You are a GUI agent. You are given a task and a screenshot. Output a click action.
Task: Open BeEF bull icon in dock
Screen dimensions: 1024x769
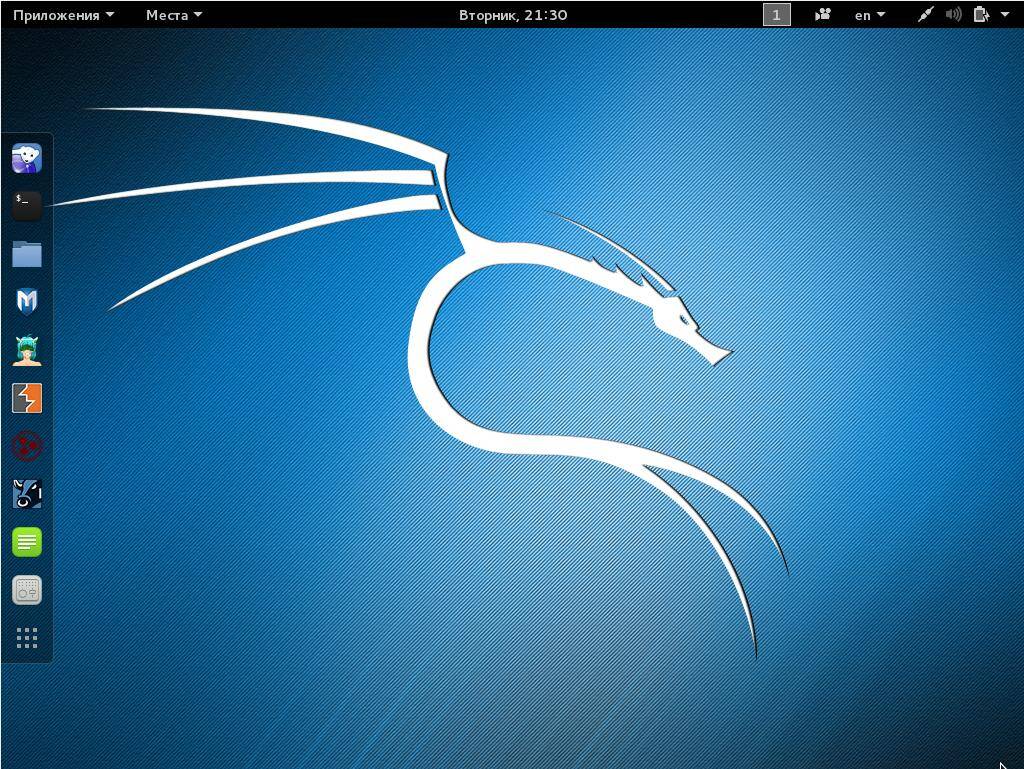coord(27,494)
